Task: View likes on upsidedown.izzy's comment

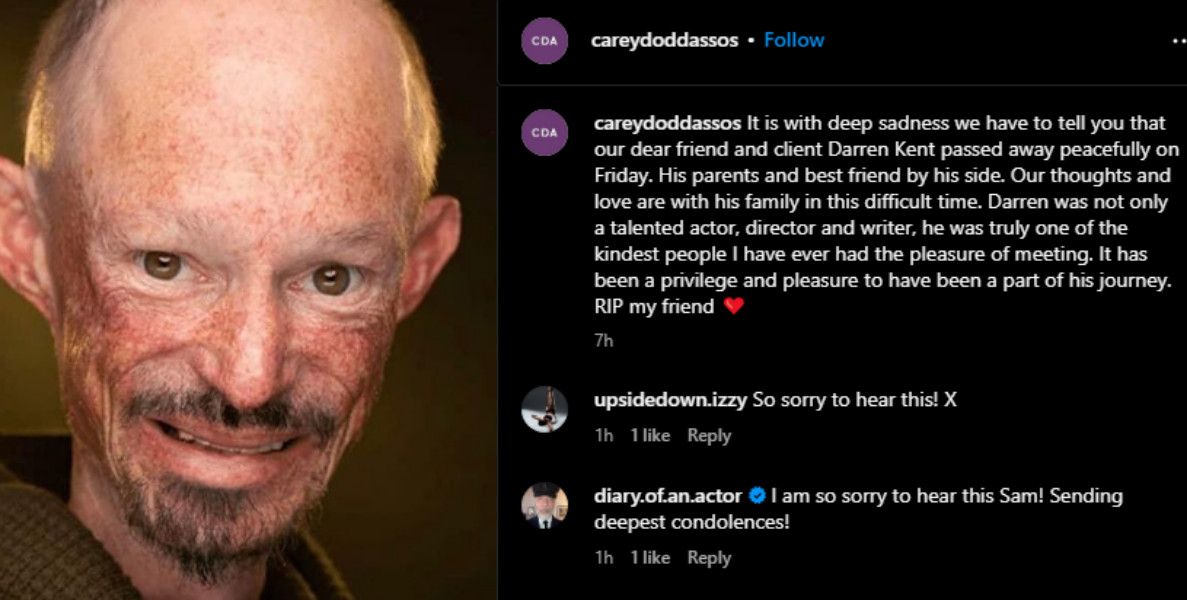Action: coord(650,436)
